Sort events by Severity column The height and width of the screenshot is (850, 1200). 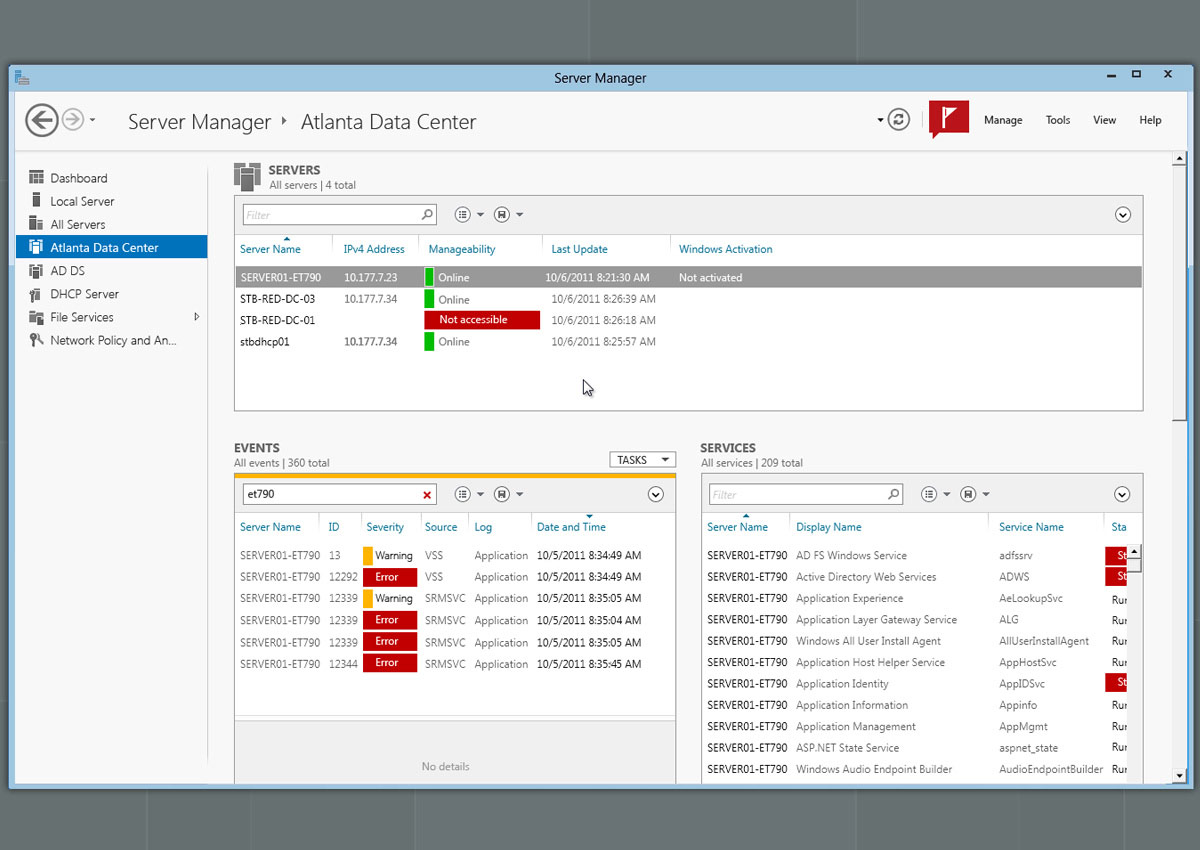click(x=385, y=527)
